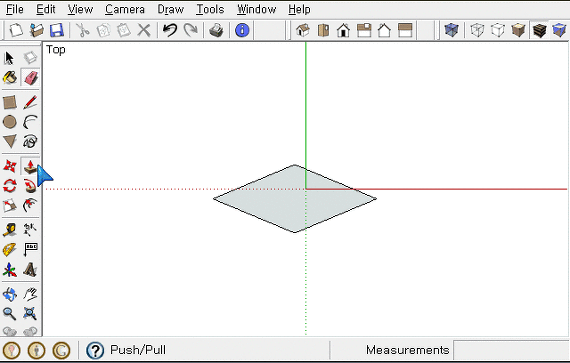The image size is (570, 363).
Task: Click the Text label tool
Action: pos(30,250)
